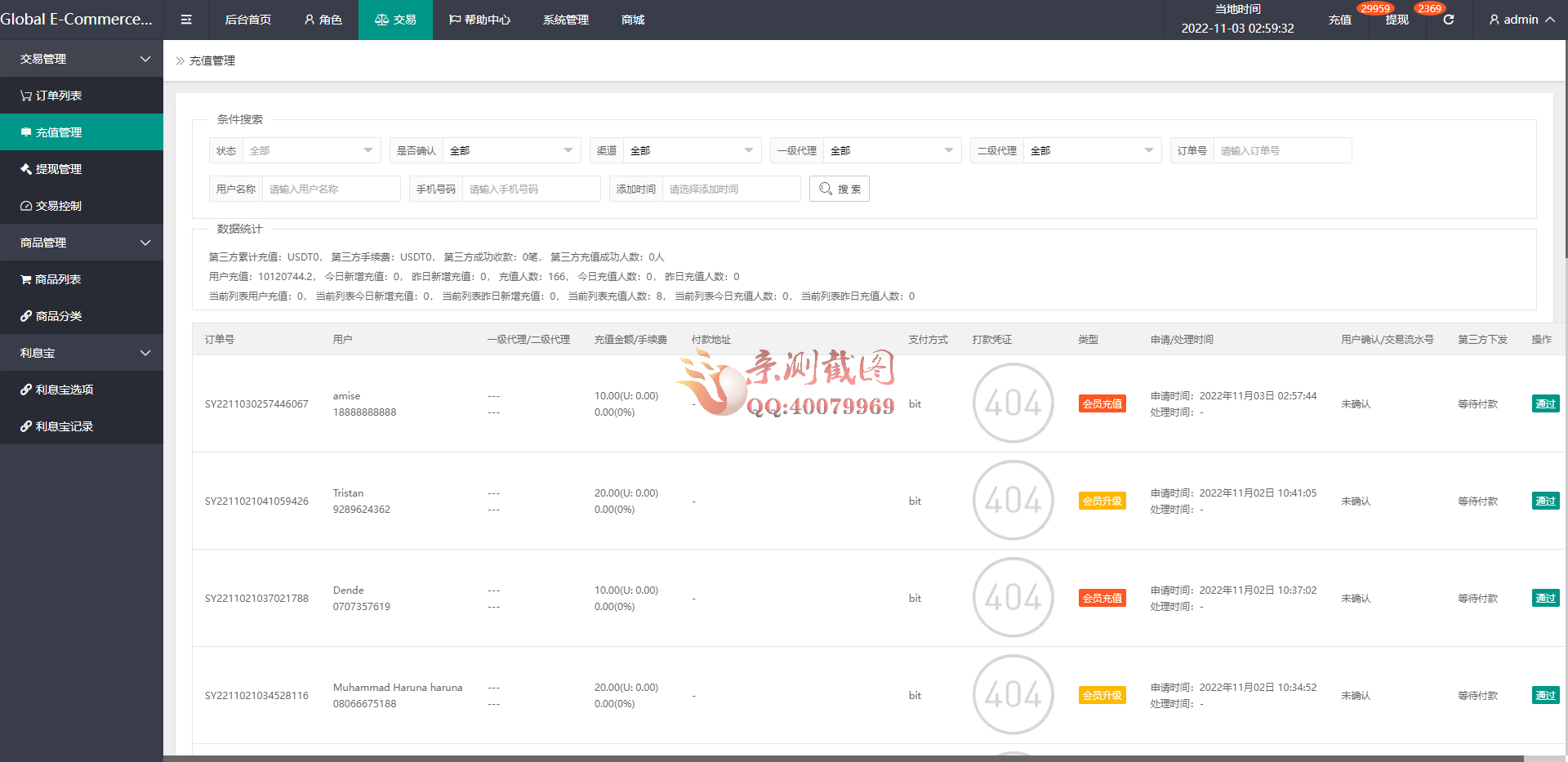This screenshot has height=762, width=1568.
Task: Select the 商品列表 cart icon
Action: click(x=25, y=279)
